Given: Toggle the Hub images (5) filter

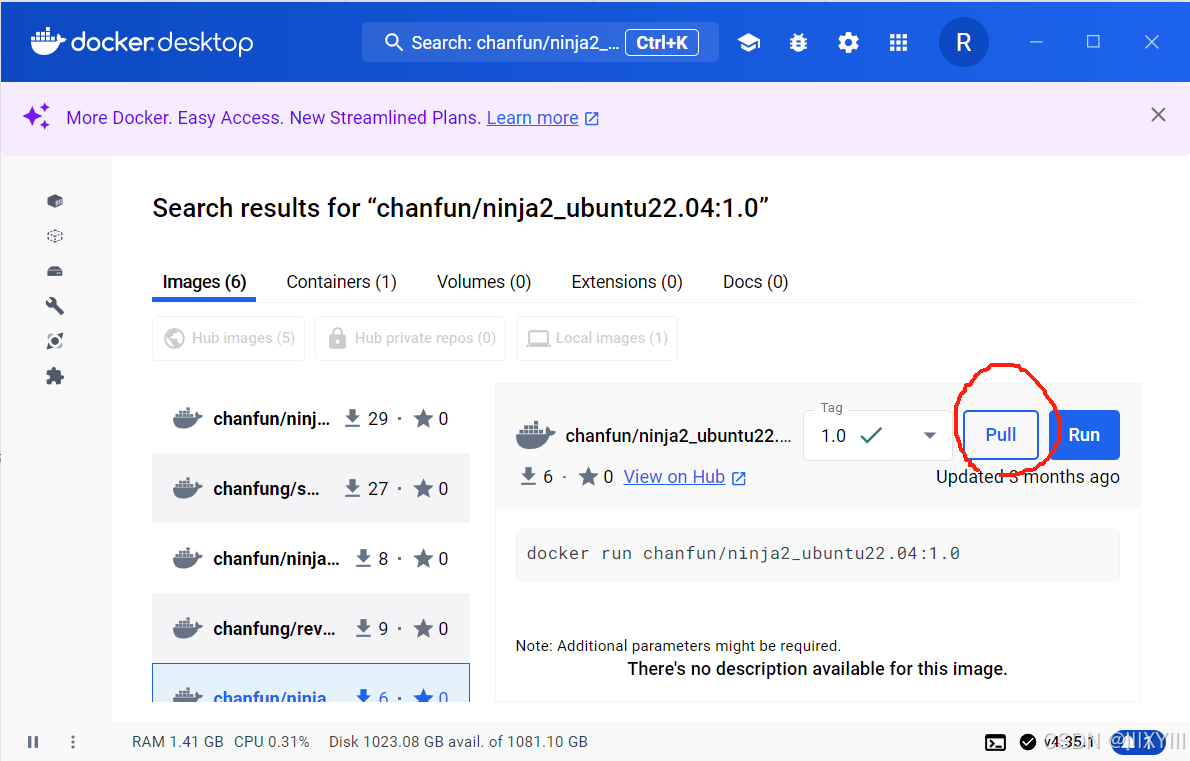Looking at the screenshot, I should pos(228,338).
